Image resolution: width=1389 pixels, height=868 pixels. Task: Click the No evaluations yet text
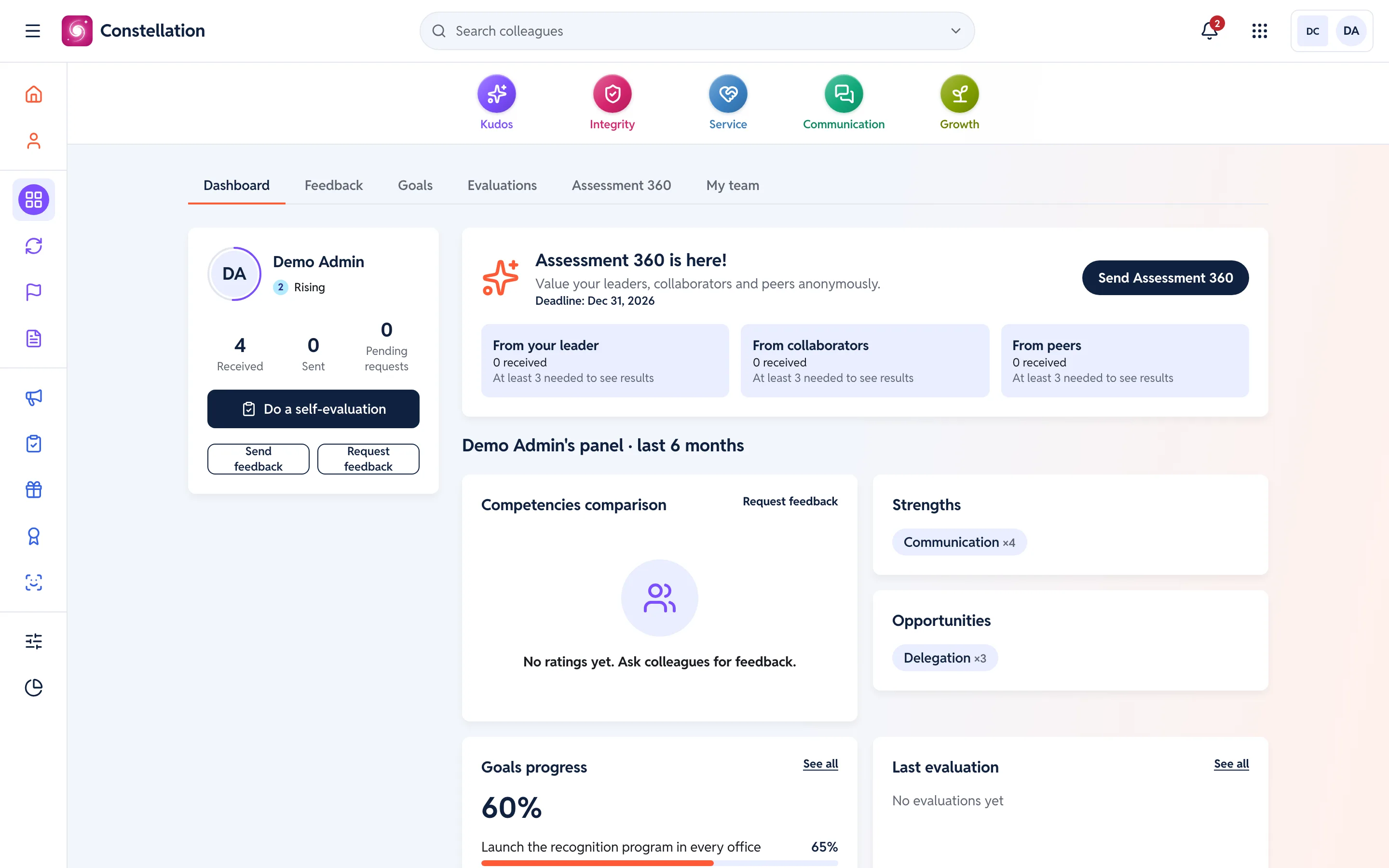pos(948,800)
